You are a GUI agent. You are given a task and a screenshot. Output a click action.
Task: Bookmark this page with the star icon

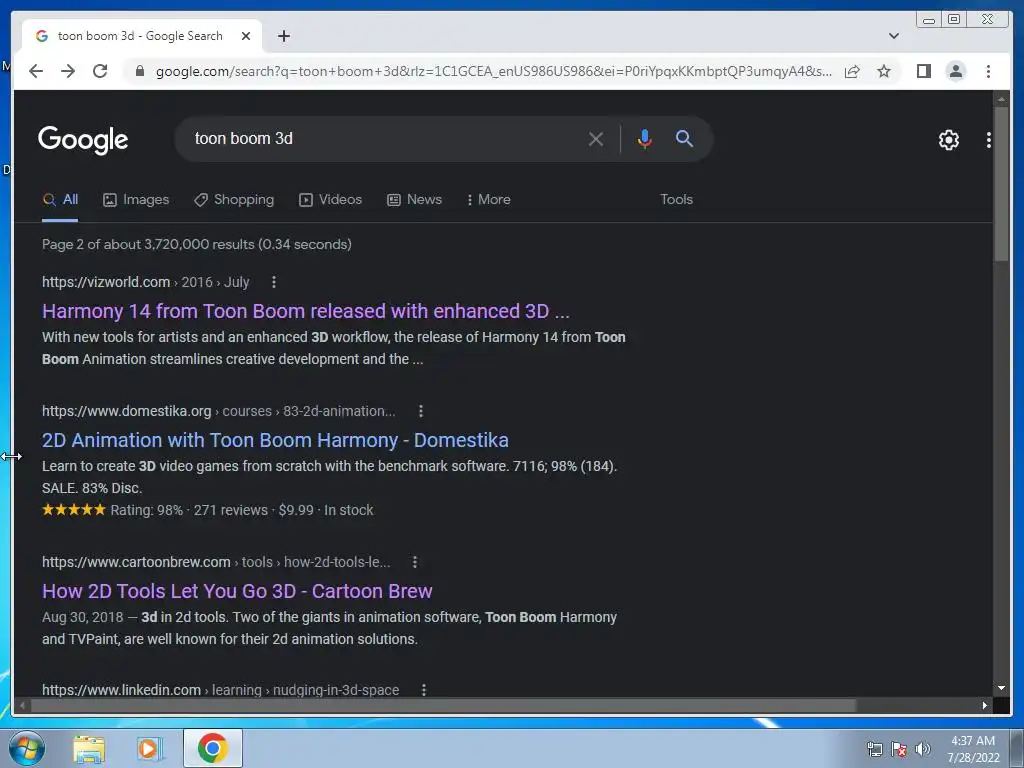(884, 71)
